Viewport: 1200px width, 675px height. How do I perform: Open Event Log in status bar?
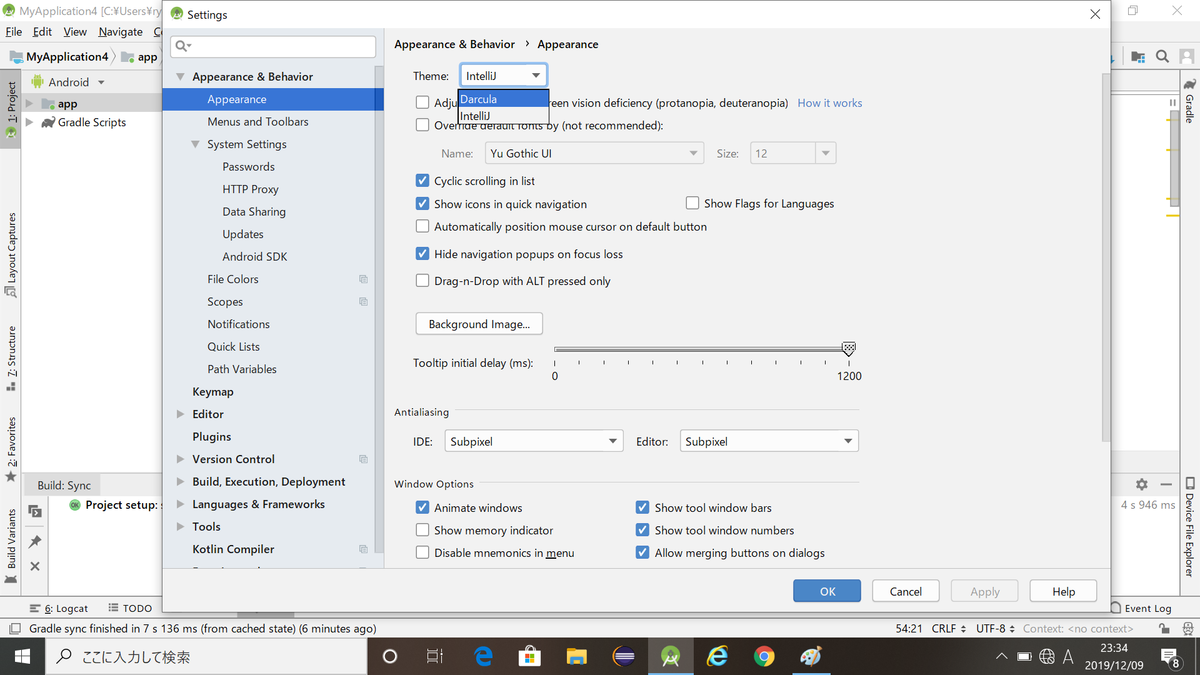point(1141,608)
